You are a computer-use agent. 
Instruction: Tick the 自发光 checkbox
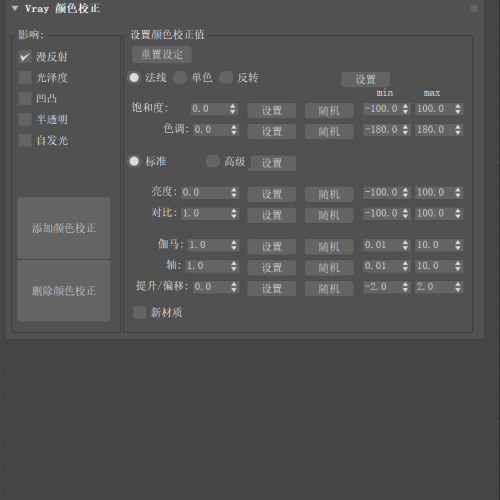(x=25, y=140)
